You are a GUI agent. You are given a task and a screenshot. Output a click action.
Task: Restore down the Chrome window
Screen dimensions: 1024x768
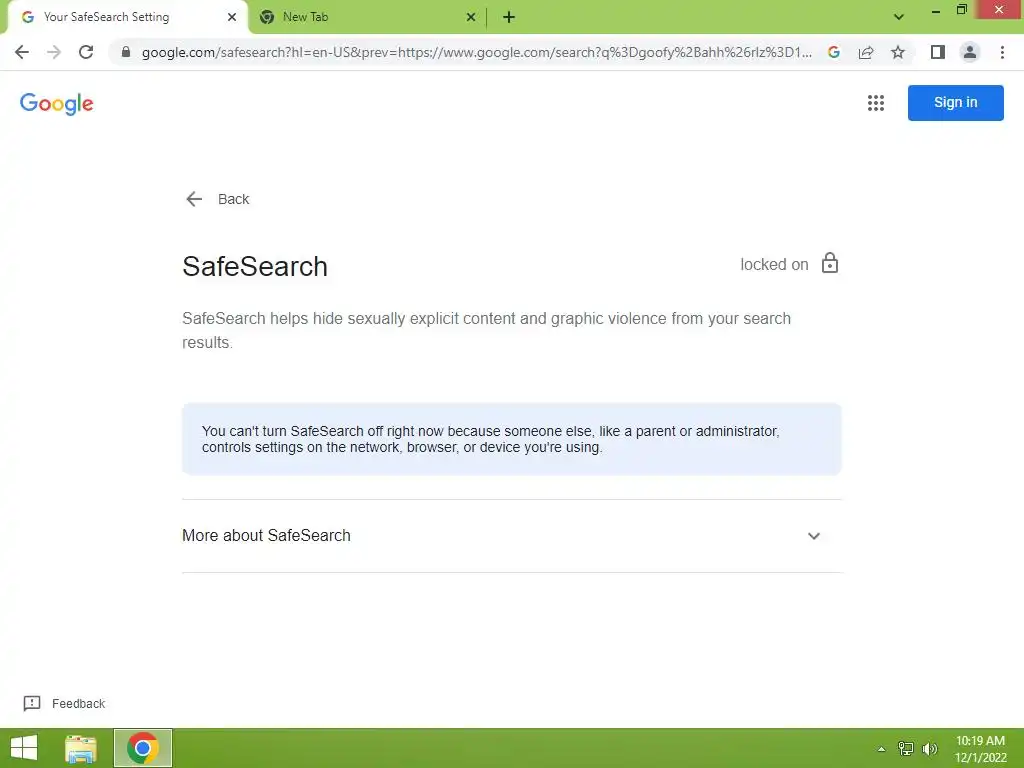pos(962,10)
